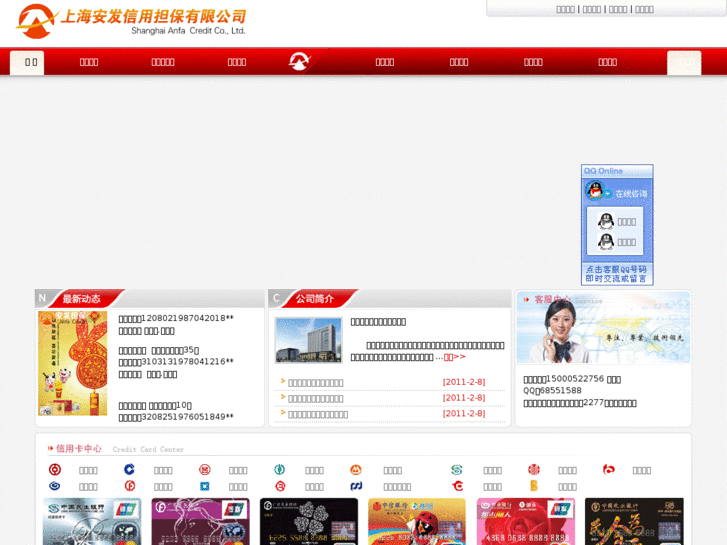Click the entry with ID 3208251976051849**
The width and height of the screenshot is (727, 545).
click(176, 417)
